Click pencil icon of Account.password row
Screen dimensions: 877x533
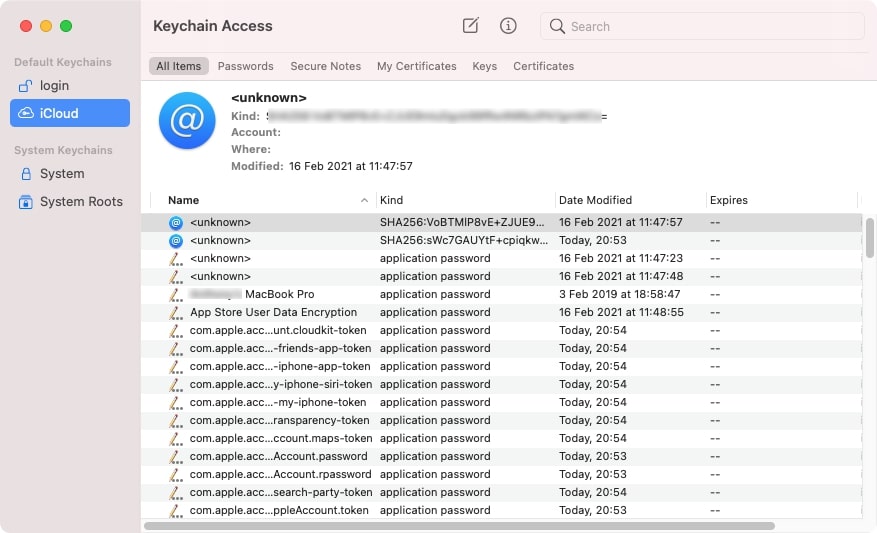point(176,456)
